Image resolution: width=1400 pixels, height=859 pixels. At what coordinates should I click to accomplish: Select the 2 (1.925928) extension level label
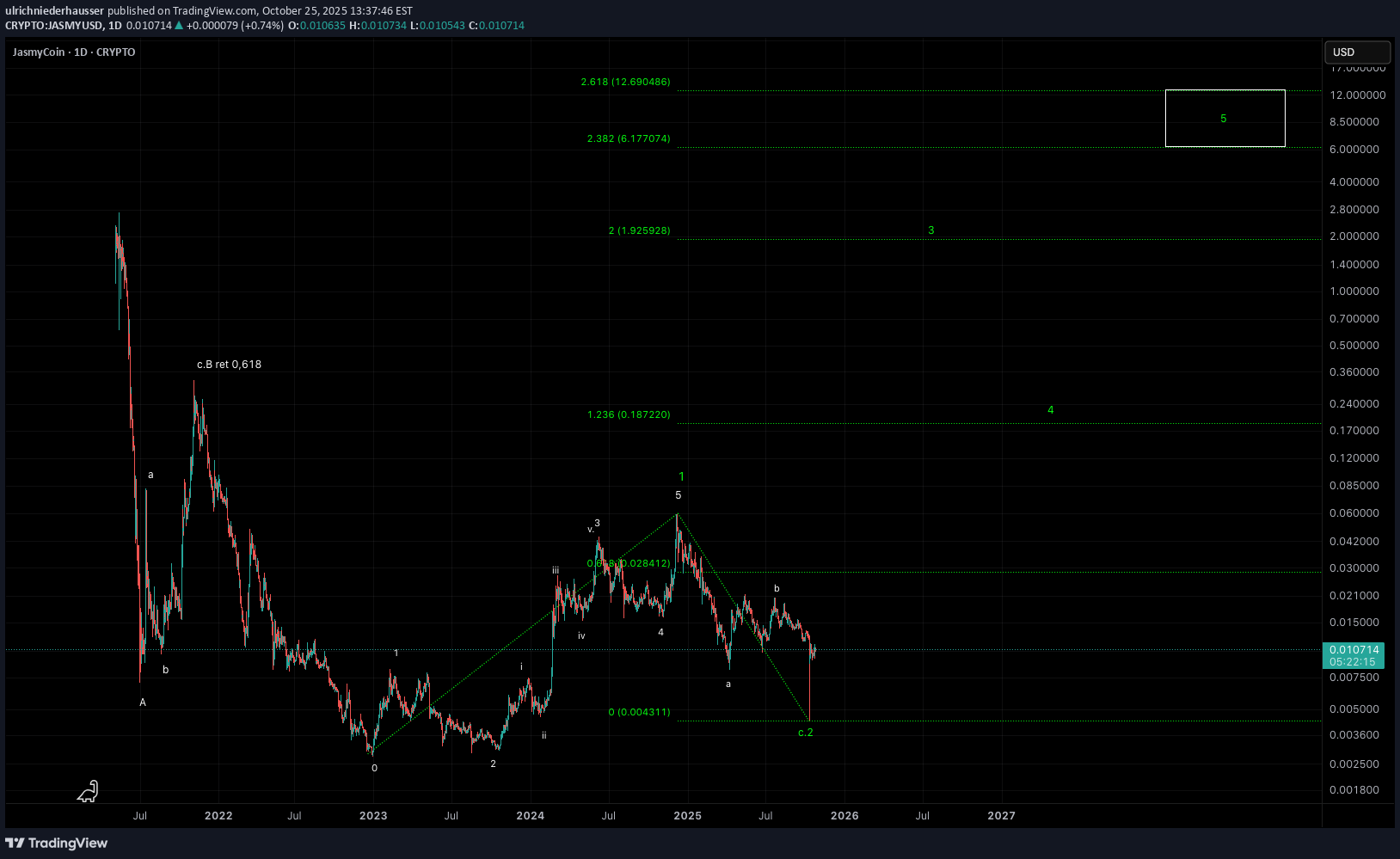click(x=639, y=231)
